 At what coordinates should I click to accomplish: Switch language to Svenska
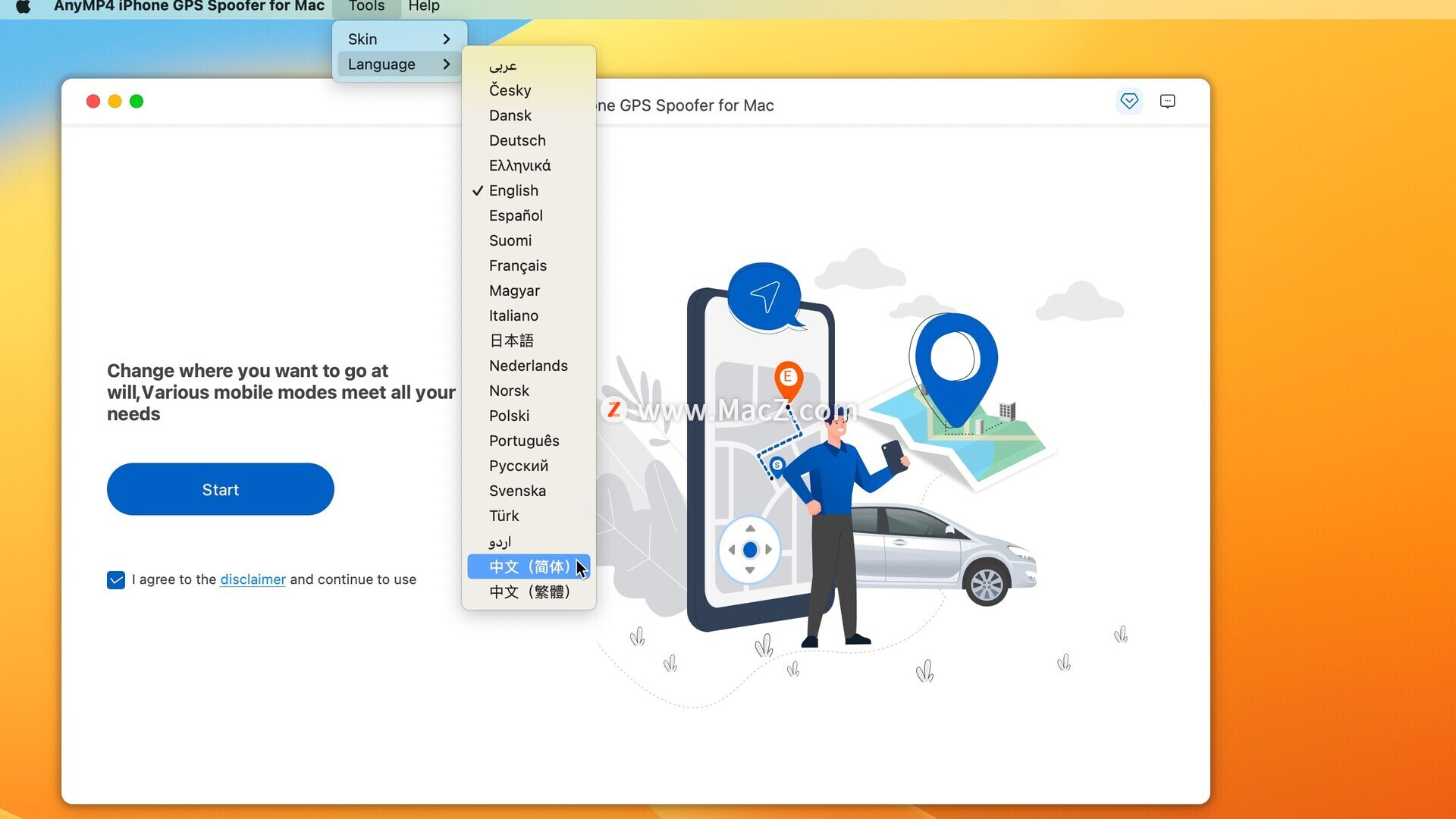[529, 491]
